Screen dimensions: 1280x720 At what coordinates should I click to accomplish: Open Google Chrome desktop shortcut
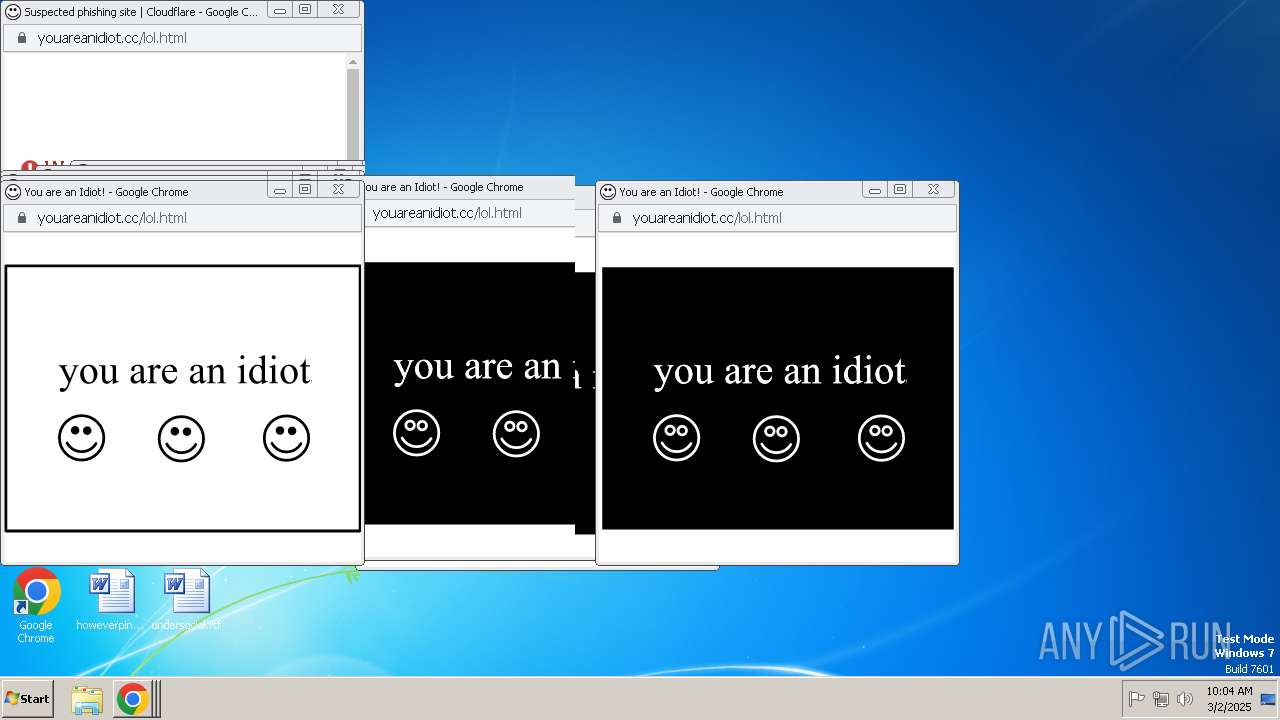point(36,605)
